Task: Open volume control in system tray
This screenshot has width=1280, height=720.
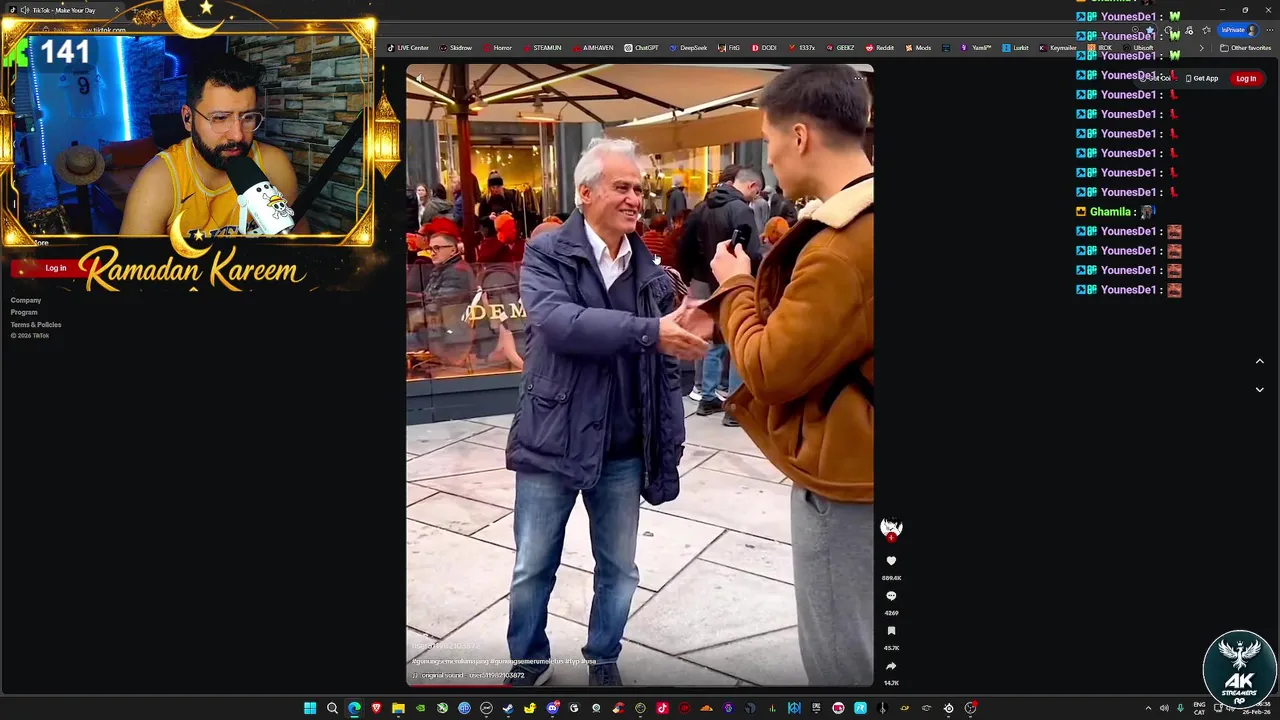Action: (x=1164, y=708)
